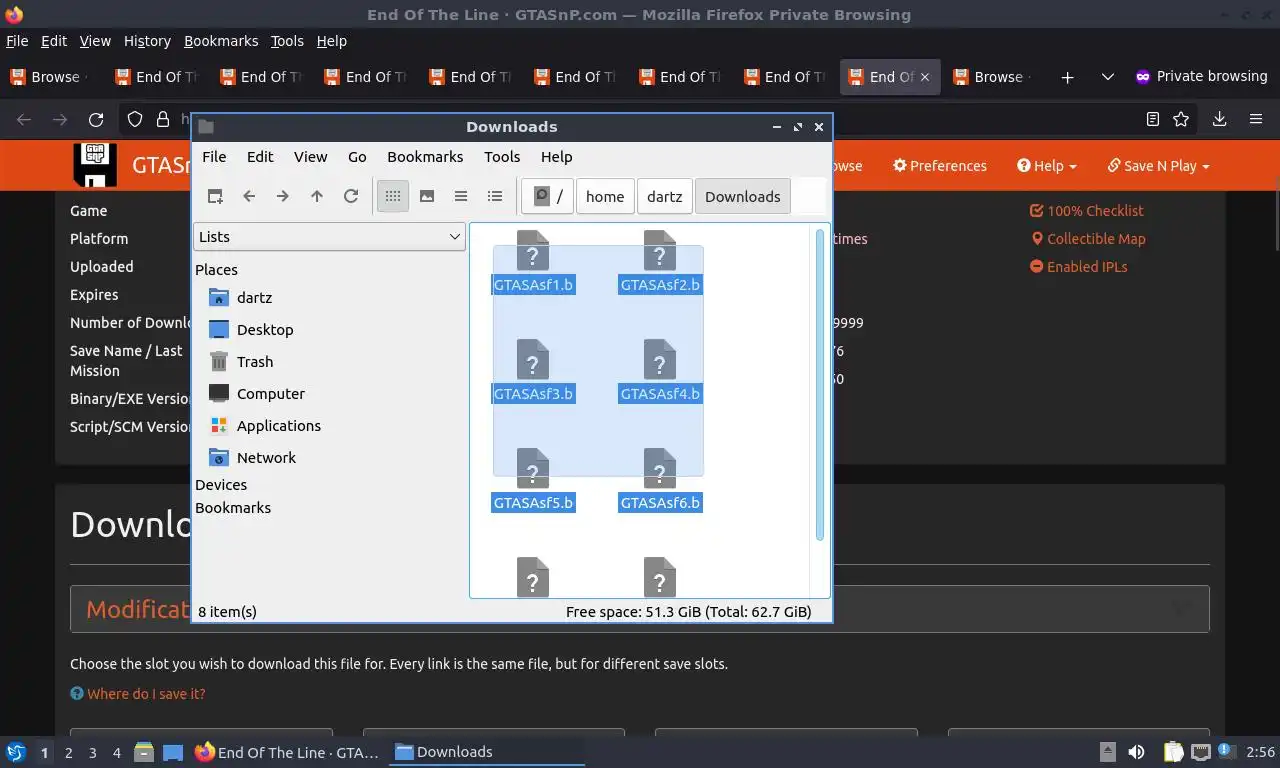Open the file manager's Tools menu
The width and height of the screenshot is (1280, 768).
coord(502,156)
